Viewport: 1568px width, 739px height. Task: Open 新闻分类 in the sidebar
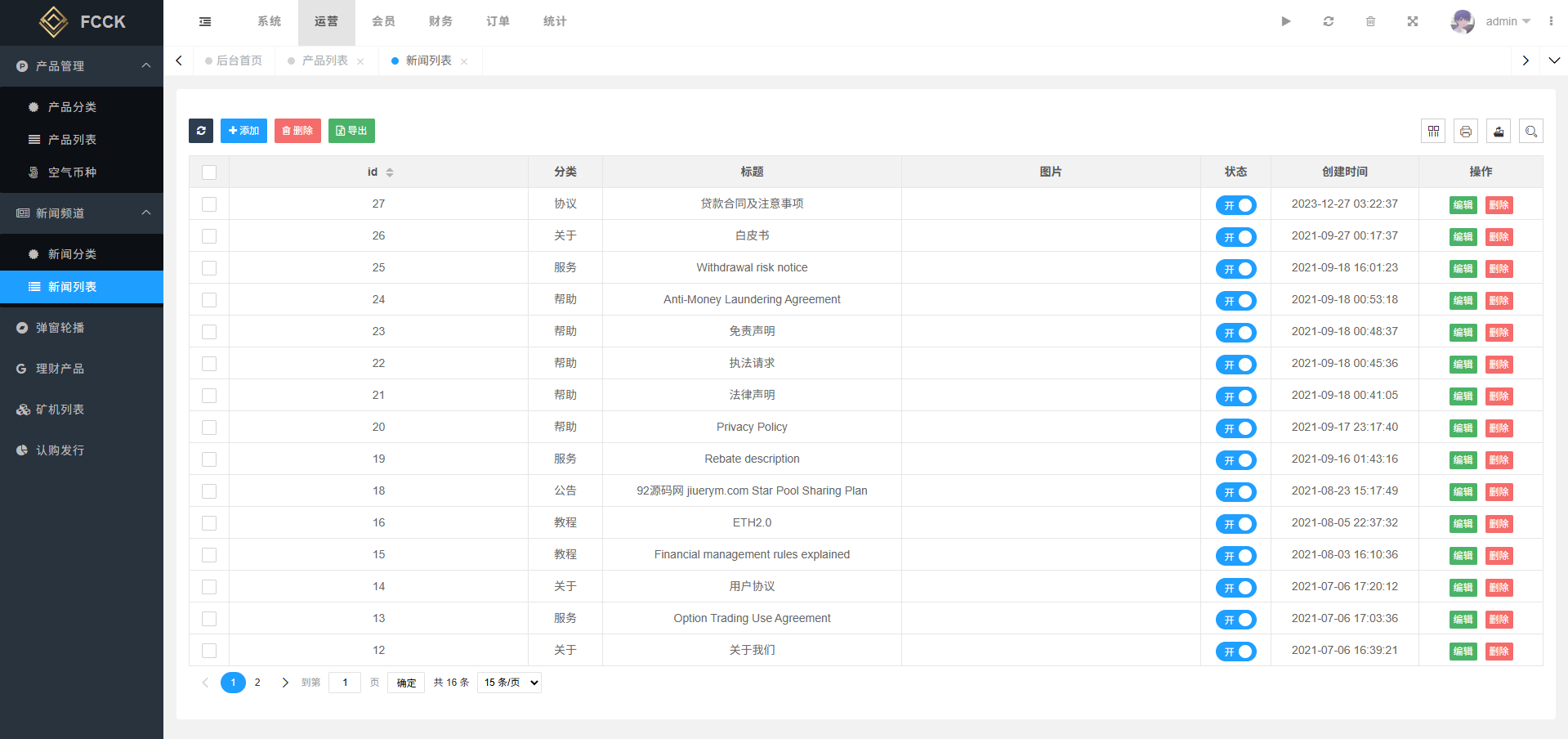[x=82, y=254]
